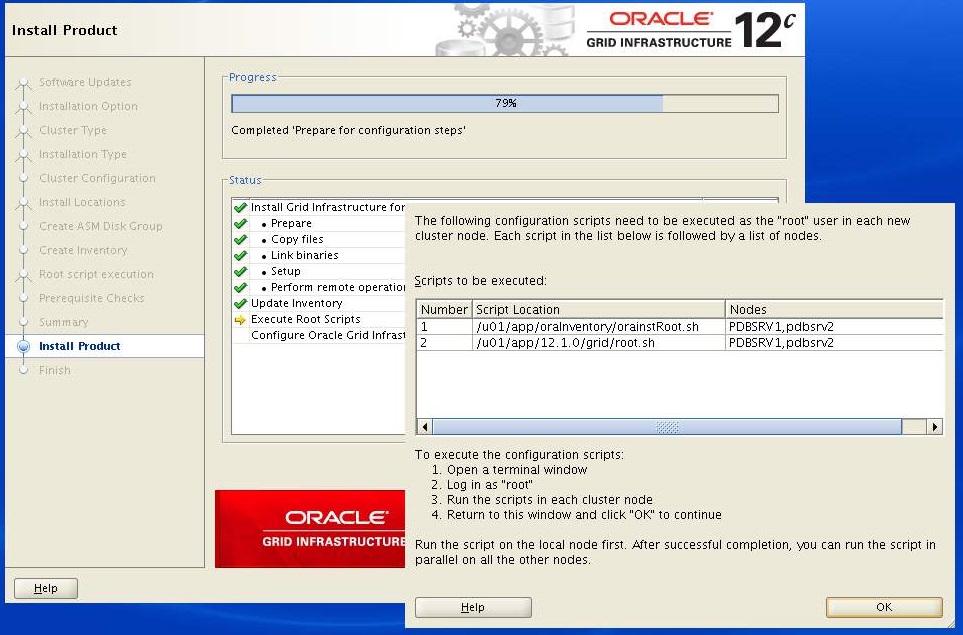This screenshot has height=635, width=963.
Task: Select Configure Oracle Grid Infrastructure status row
Action: [x=319, y=335]
